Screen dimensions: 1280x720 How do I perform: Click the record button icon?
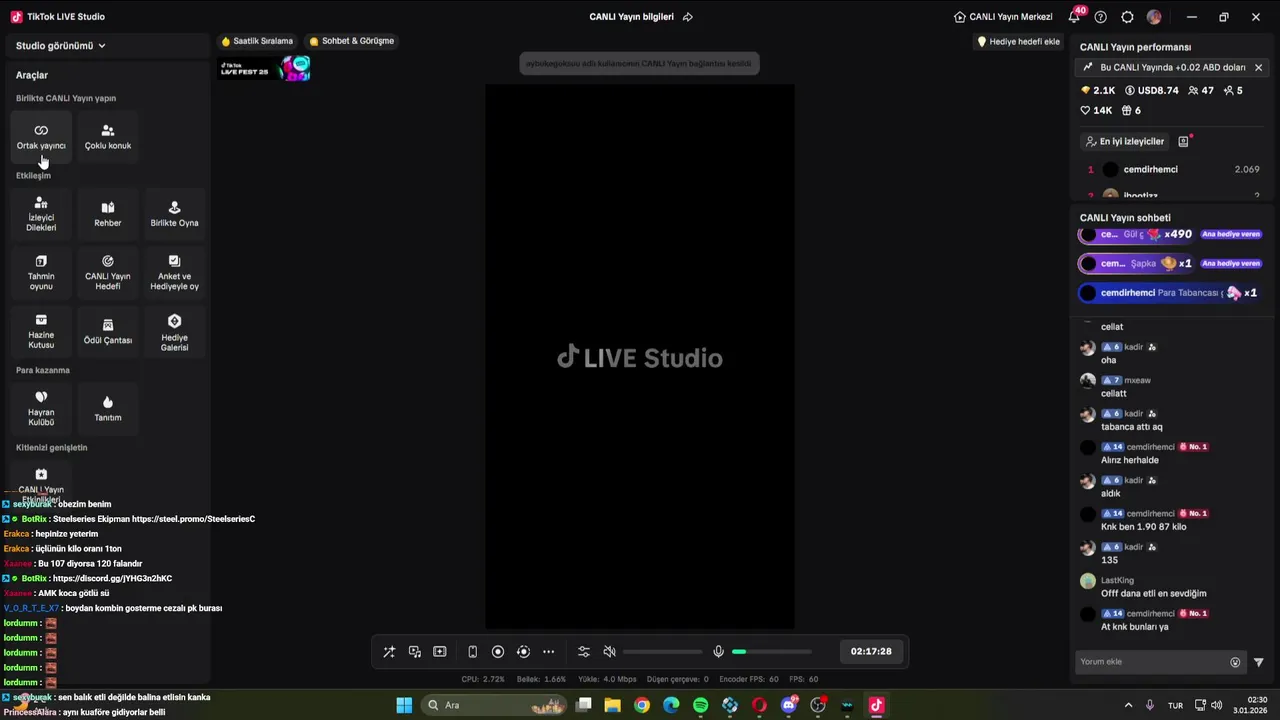click(x=498, y=652)
